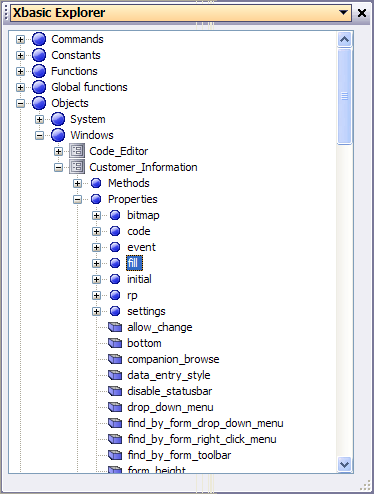374x494 pixels.
Task: Select the Customer_Information label
Action: click(x=143, y=167)
